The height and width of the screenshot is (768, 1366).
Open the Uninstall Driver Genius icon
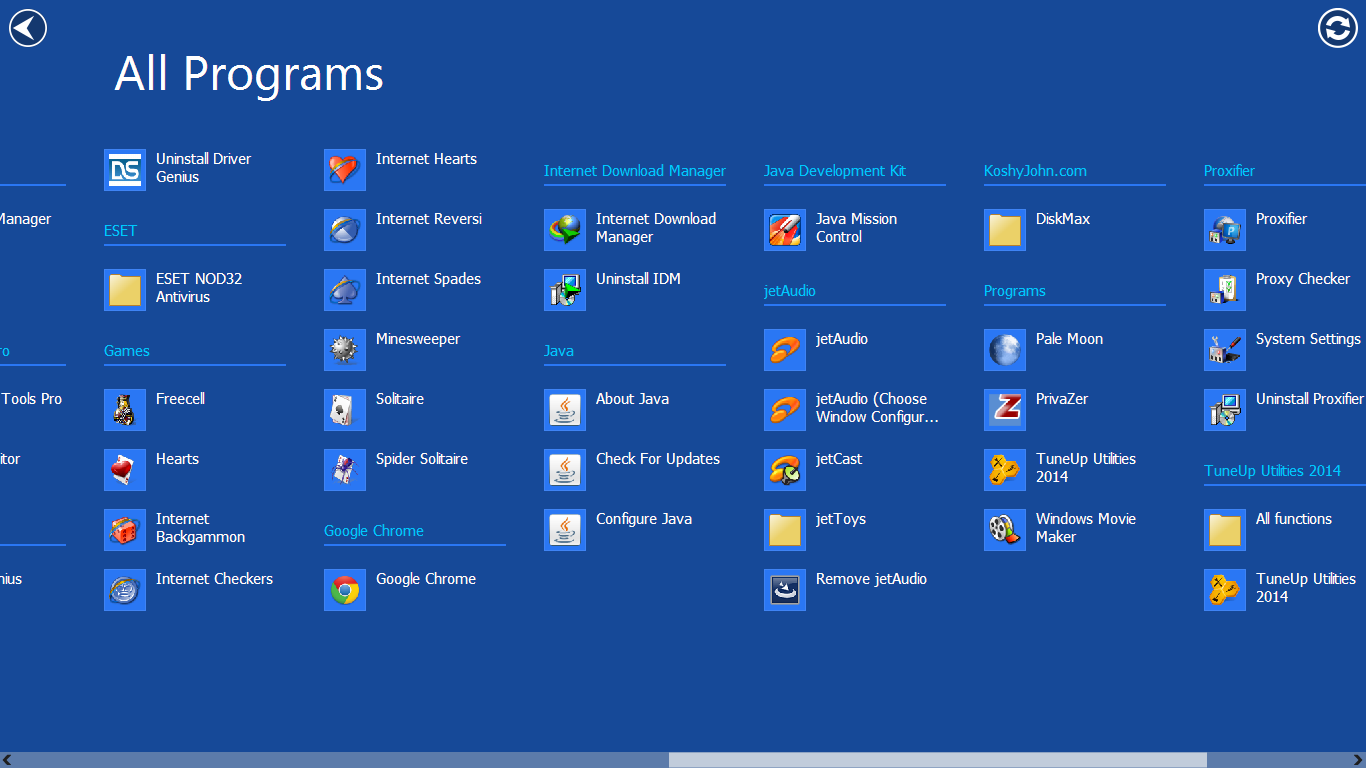pos(125,170)
